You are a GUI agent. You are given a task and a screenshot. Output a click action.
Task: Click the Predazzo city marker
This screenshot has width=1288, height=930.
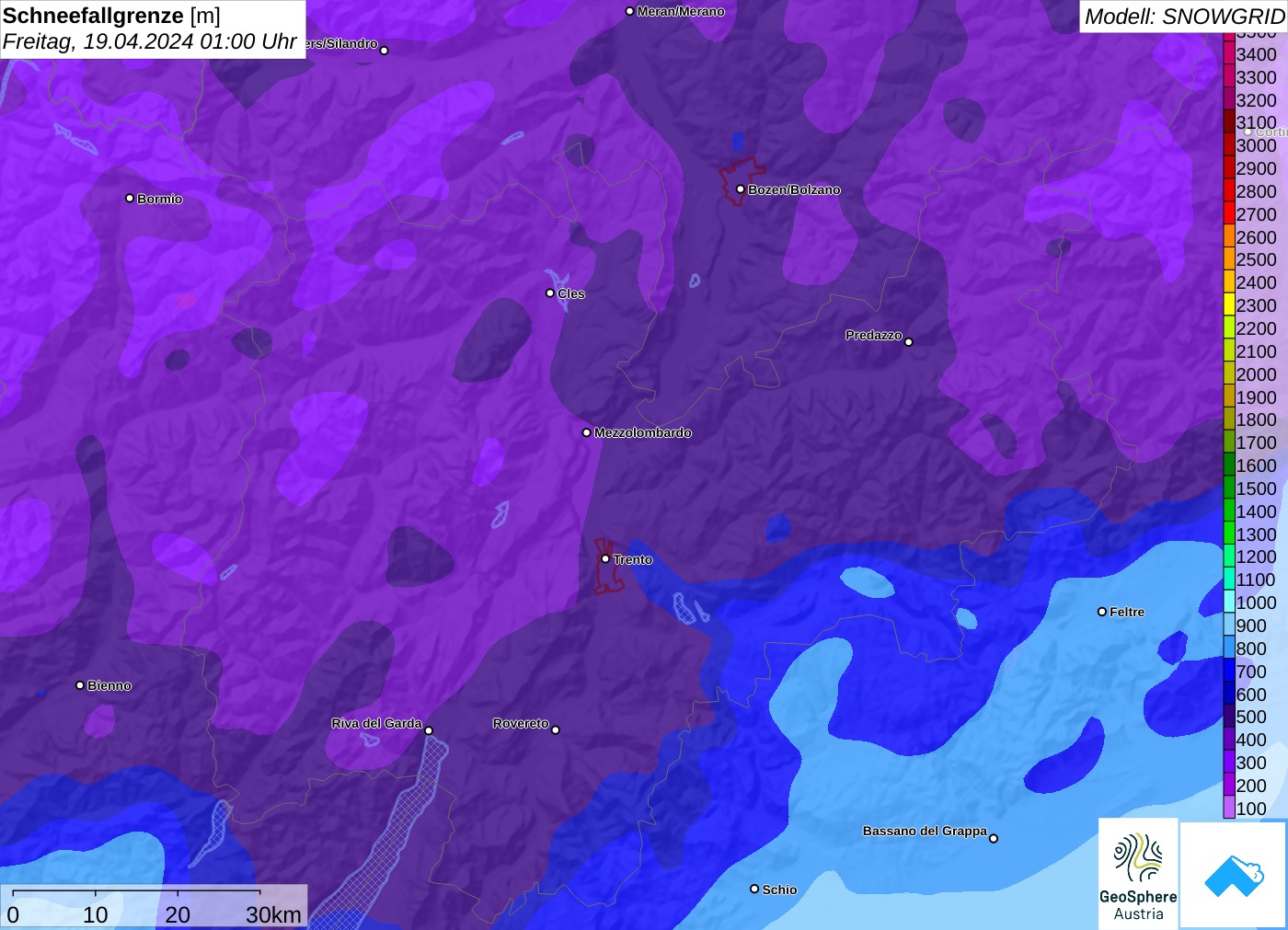pos(909,342)
